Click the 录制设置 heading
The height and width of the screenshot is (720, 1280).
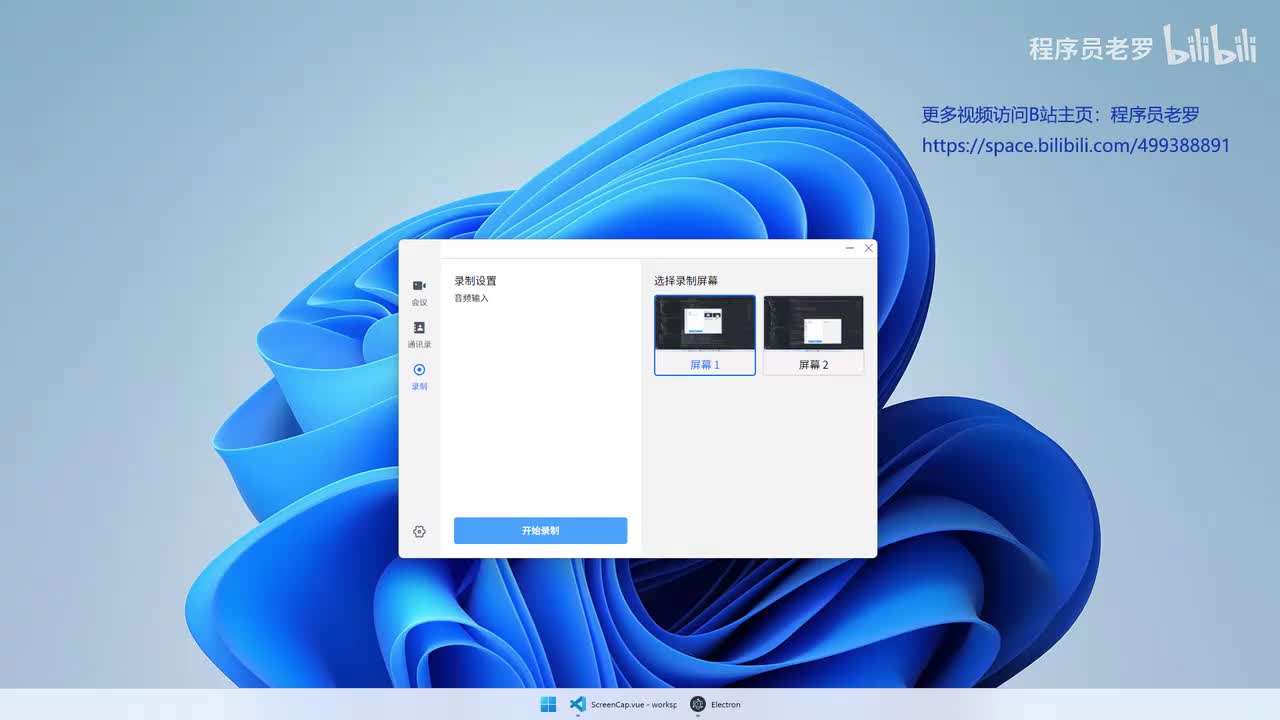tap(475, 281)
